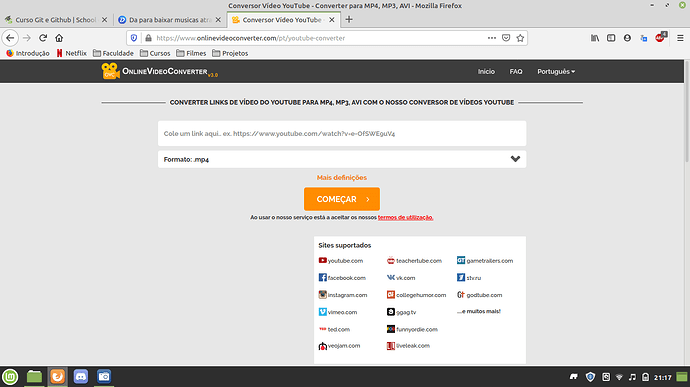Open the Faculdade bookmarks folder

point(113,53)
